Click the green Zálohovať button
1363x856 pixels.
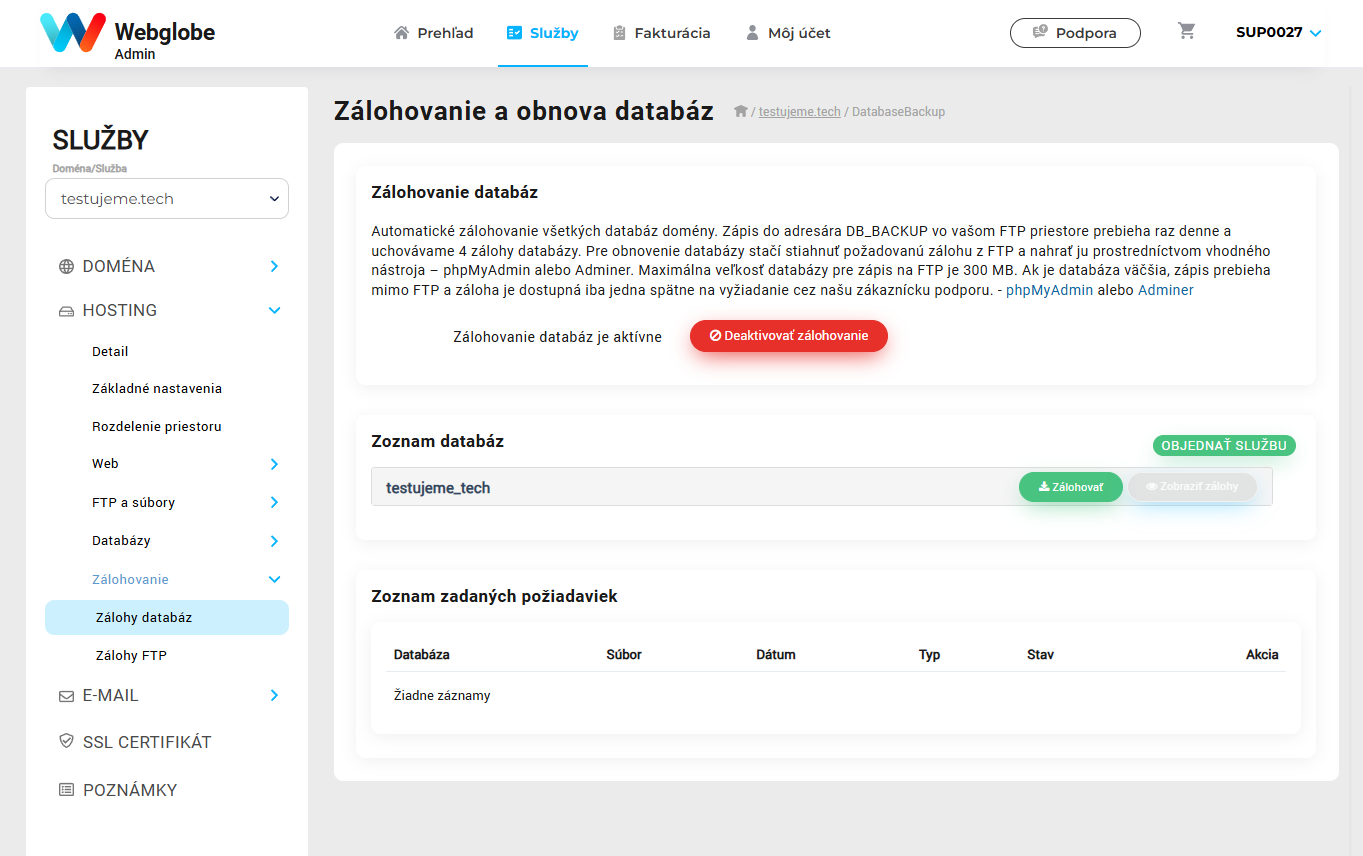pos(1071,487)
